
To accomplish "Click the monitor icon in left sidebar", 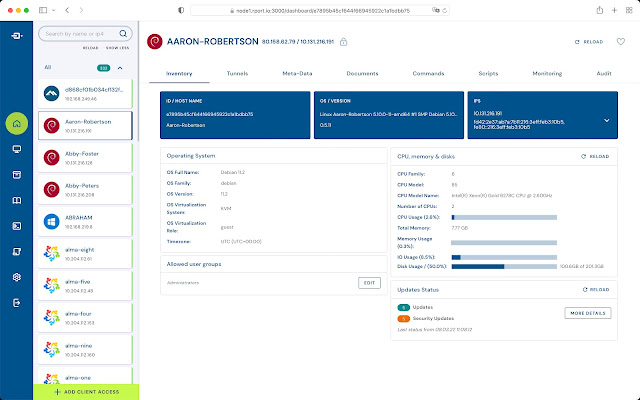I will (17, 149).
